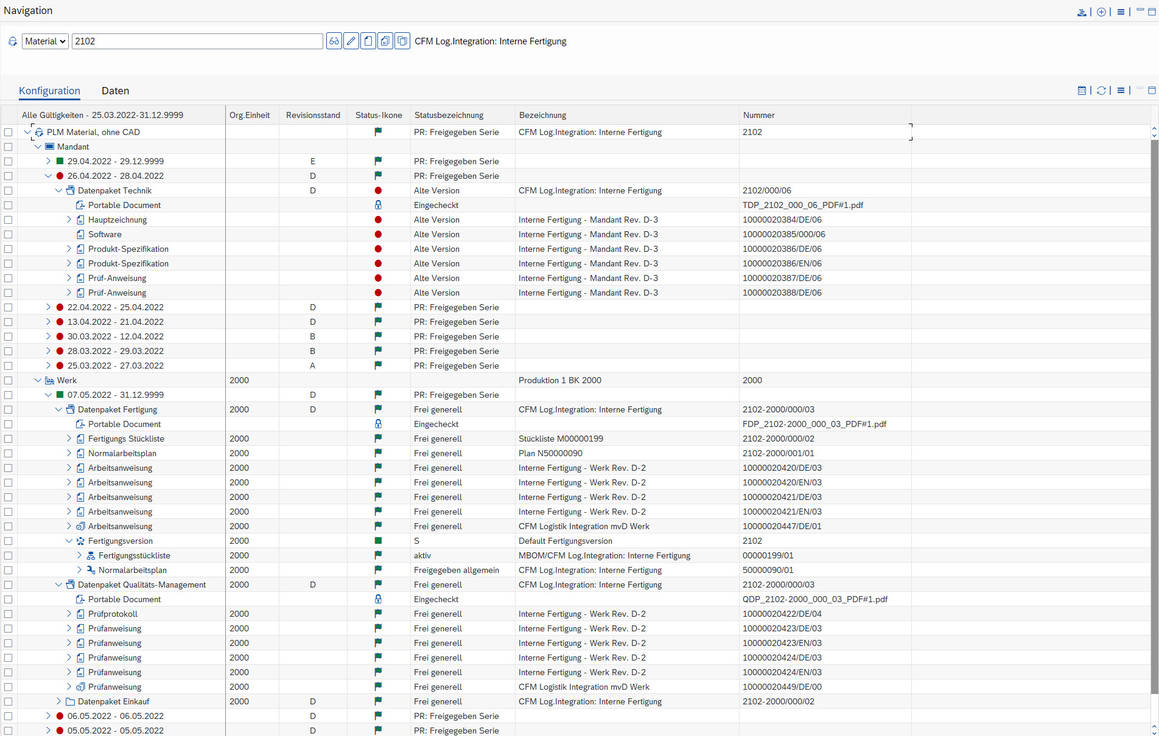Click the material number field containing 2102

tap(197, 41)
